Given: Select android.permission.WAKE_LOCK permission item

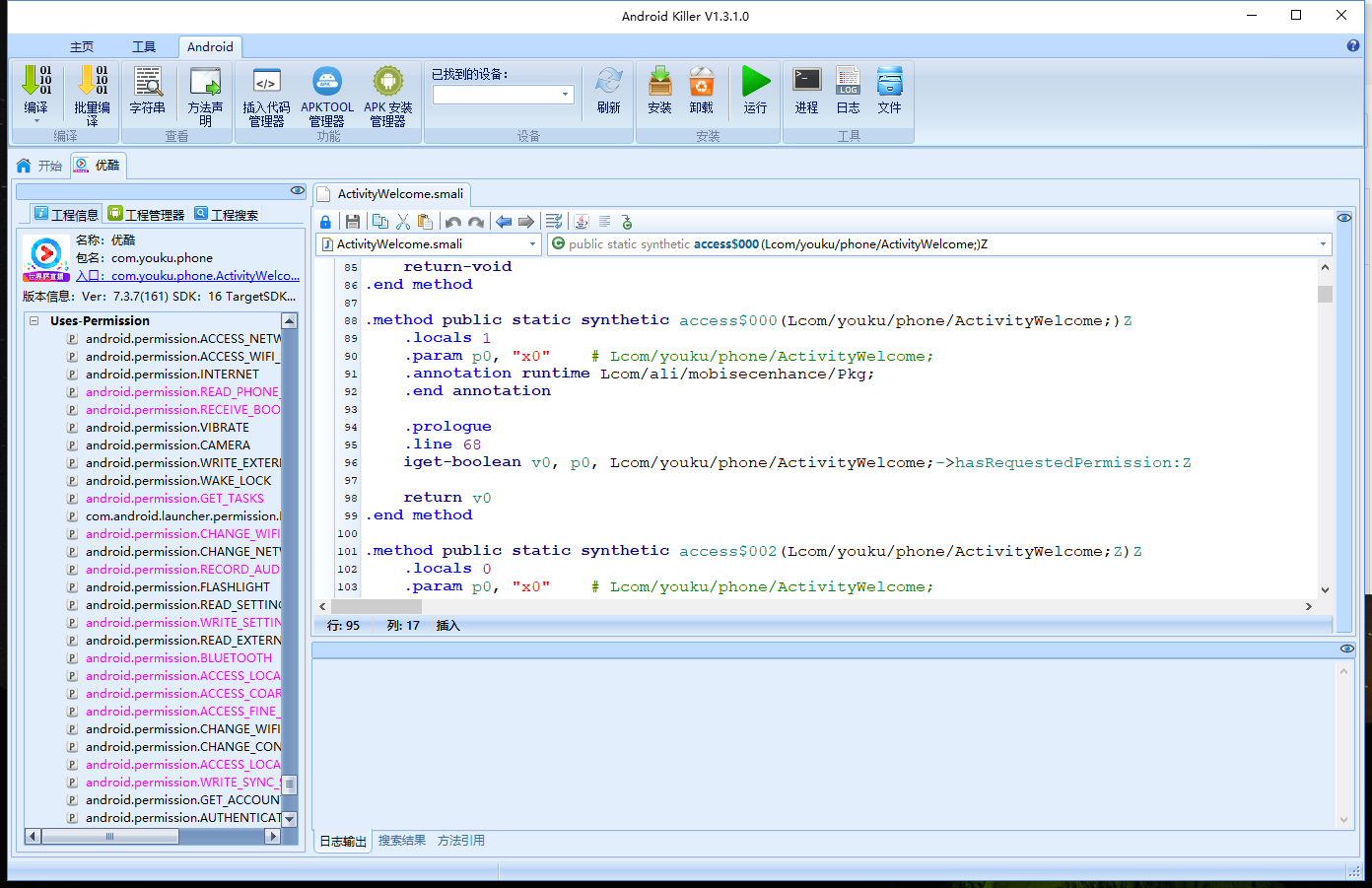Looking at the screenshot, I should (x=178, y=481).
